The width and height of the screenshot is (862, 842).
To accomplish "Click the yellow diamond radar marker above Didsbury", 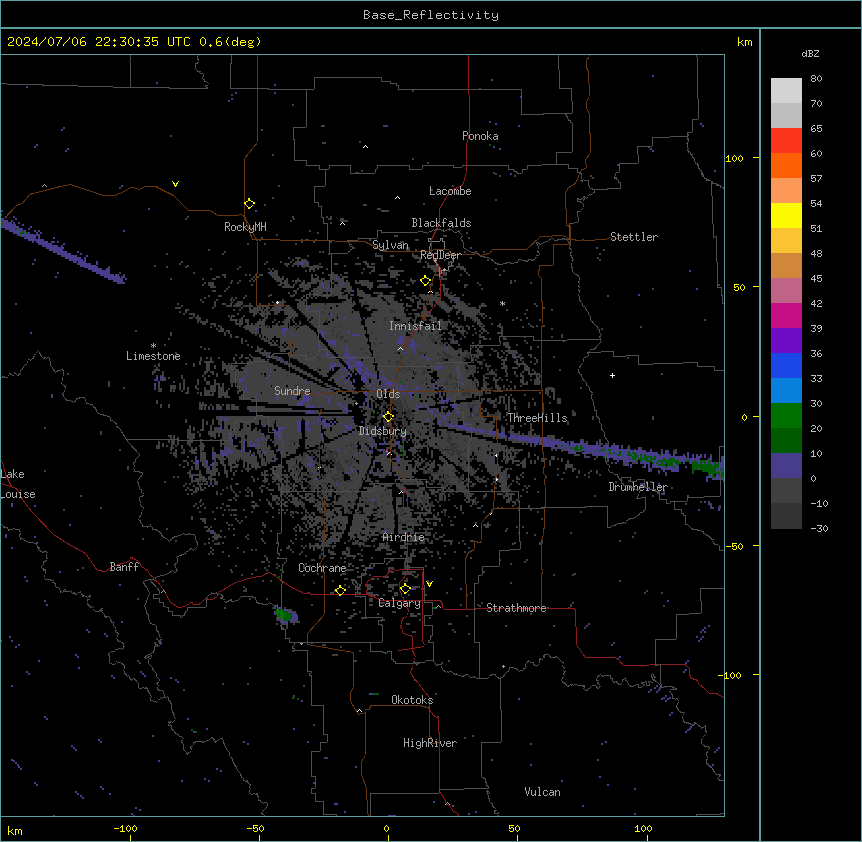I will click(x=389, y=417).
